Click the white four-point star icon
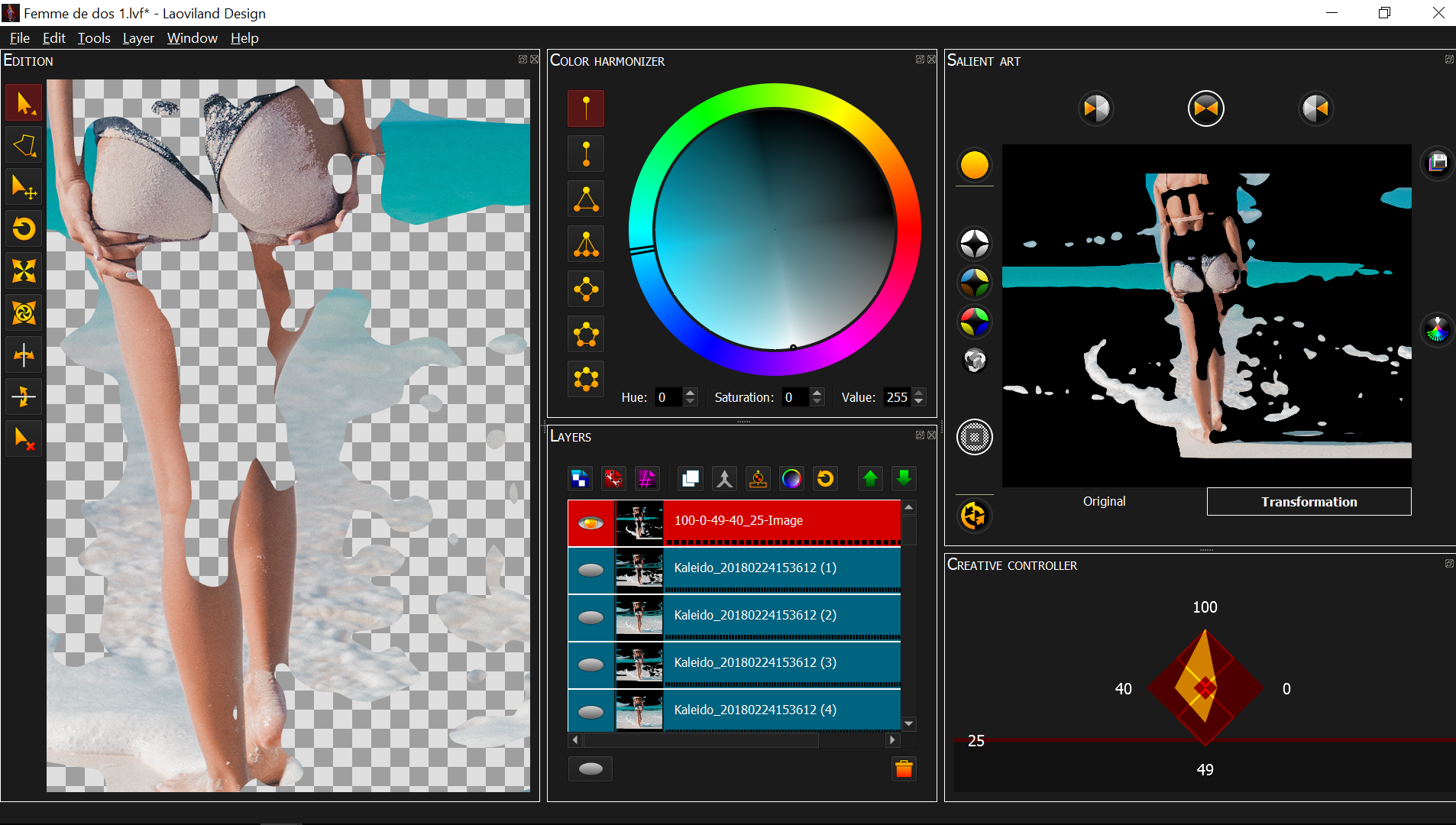 click(974, 244)
